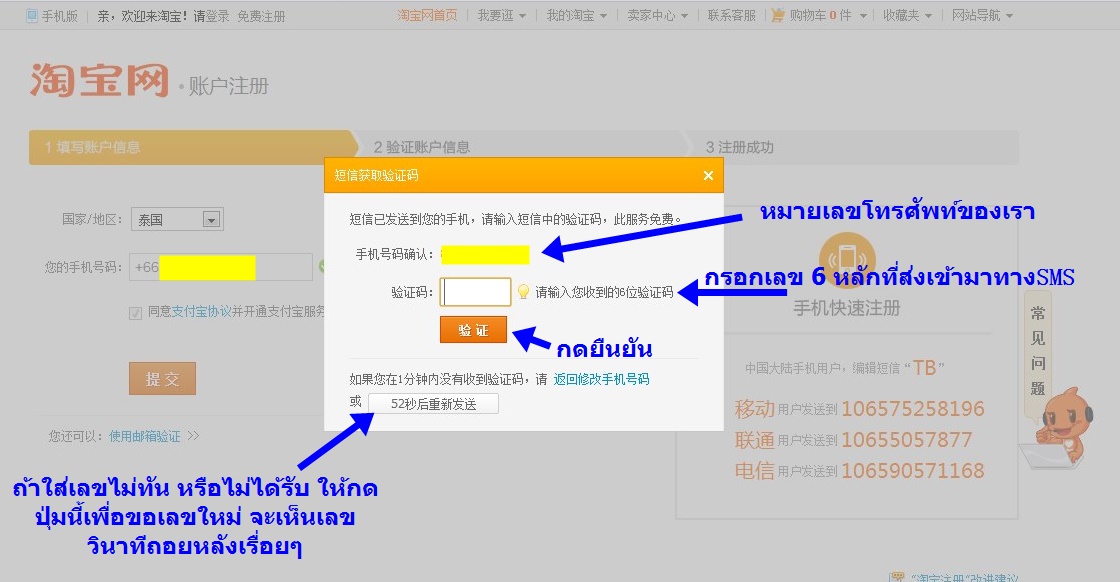The width and height of the screenshot is (1120, 582).
Task: Focus the 验证码 input field
Action: 475,292
